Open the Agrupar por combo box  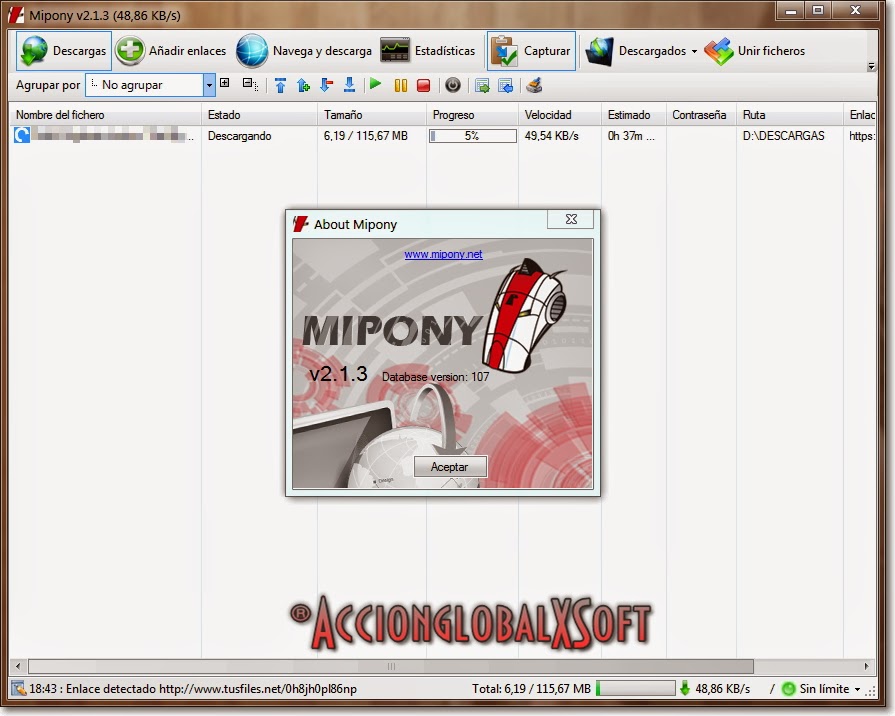tap(150, 85)
